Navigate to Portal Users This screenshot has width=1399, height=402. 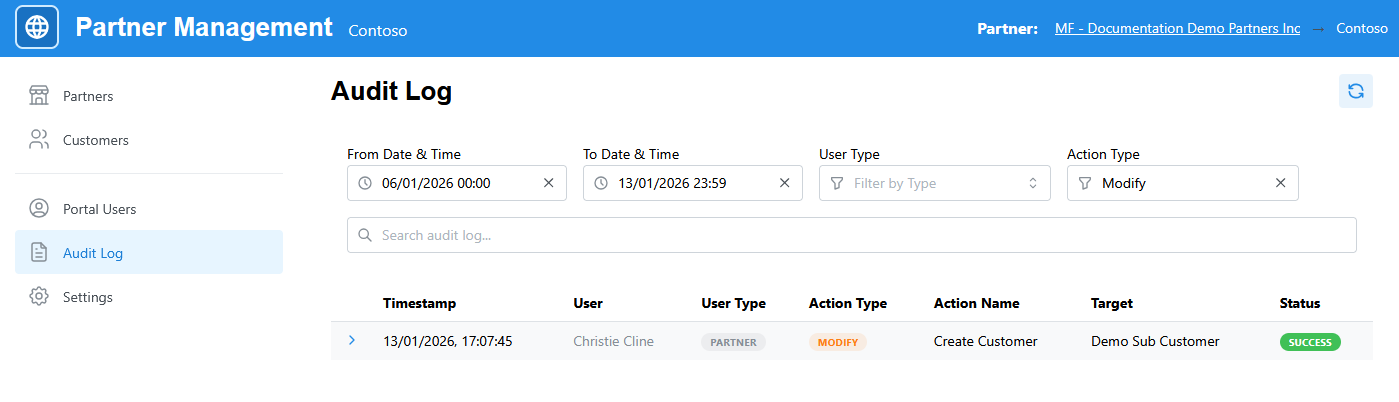point(99,209)
